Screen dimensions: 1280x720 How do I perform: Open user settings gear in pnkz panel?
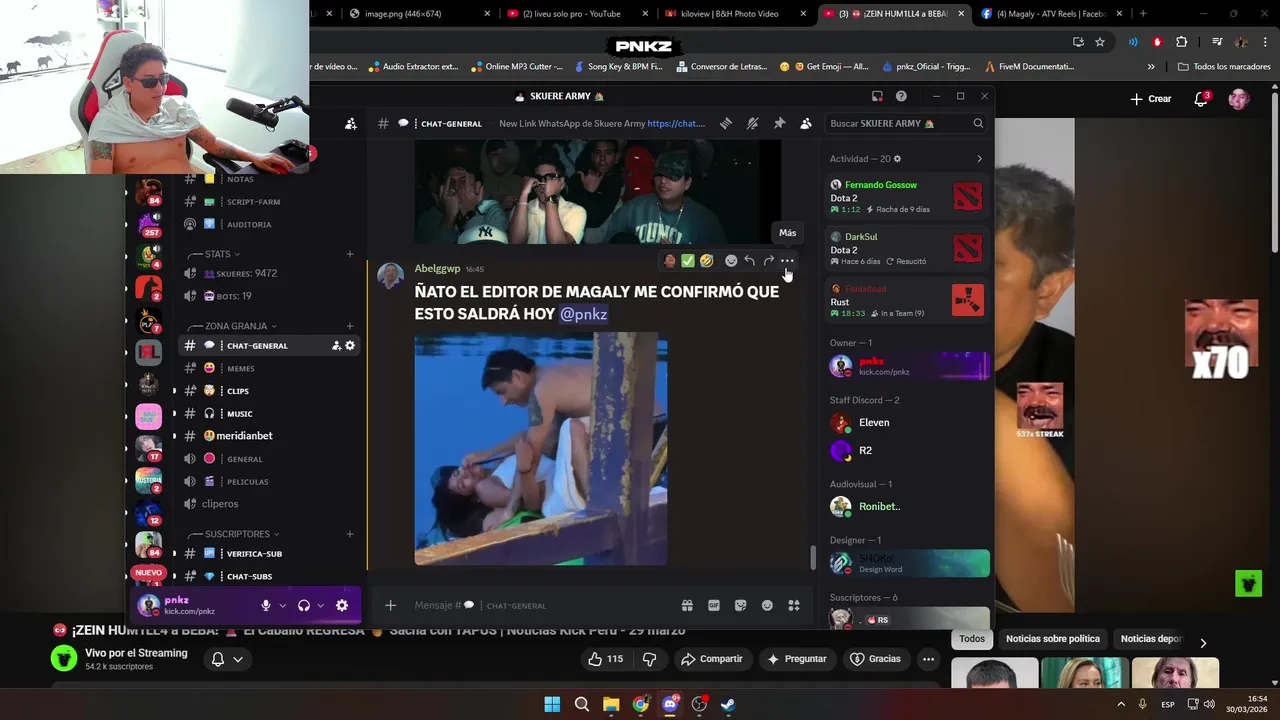point(342,605)
